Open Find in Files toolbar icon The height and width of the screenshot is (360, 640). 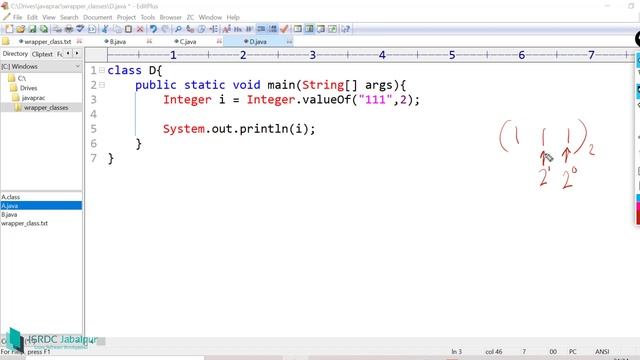[x=201, y=29]
